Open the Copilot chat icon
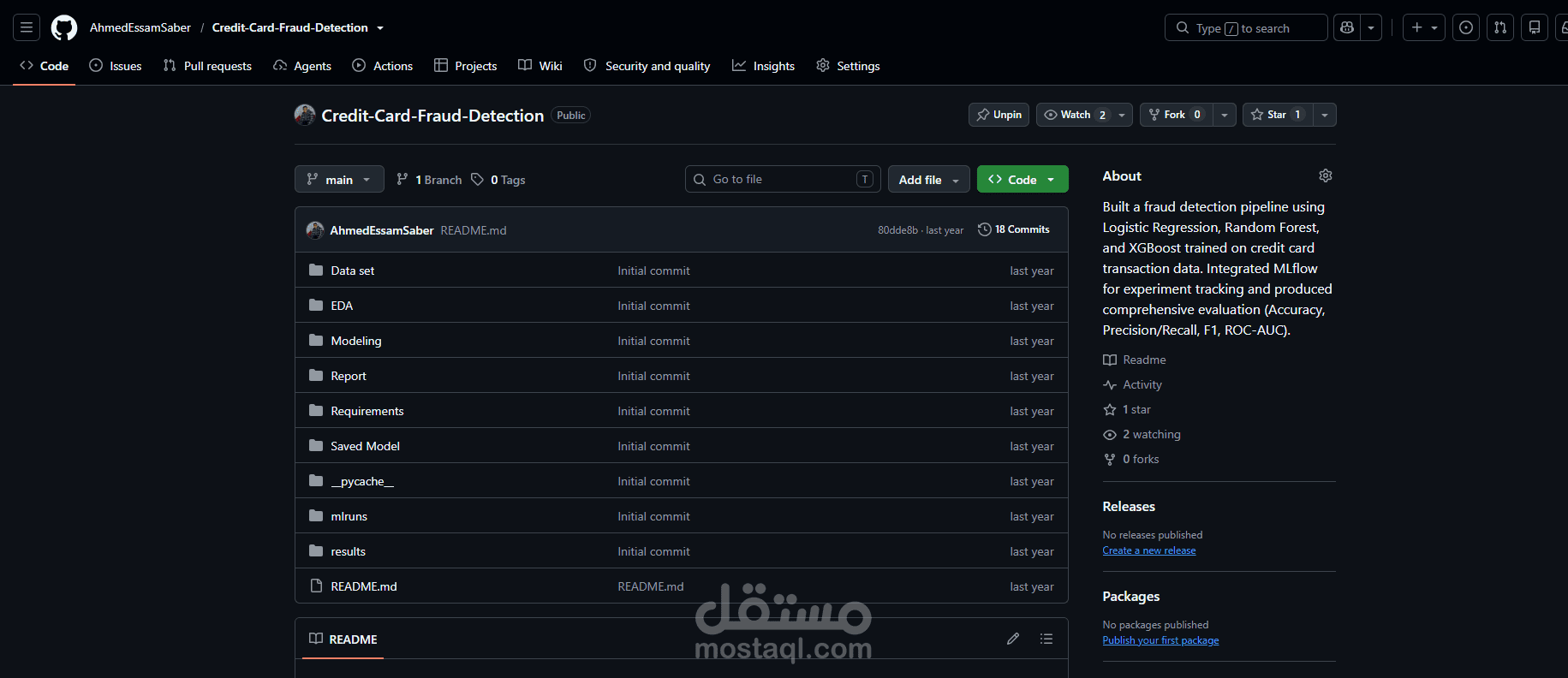1568x678 pixels. (x=1347, y=27)
